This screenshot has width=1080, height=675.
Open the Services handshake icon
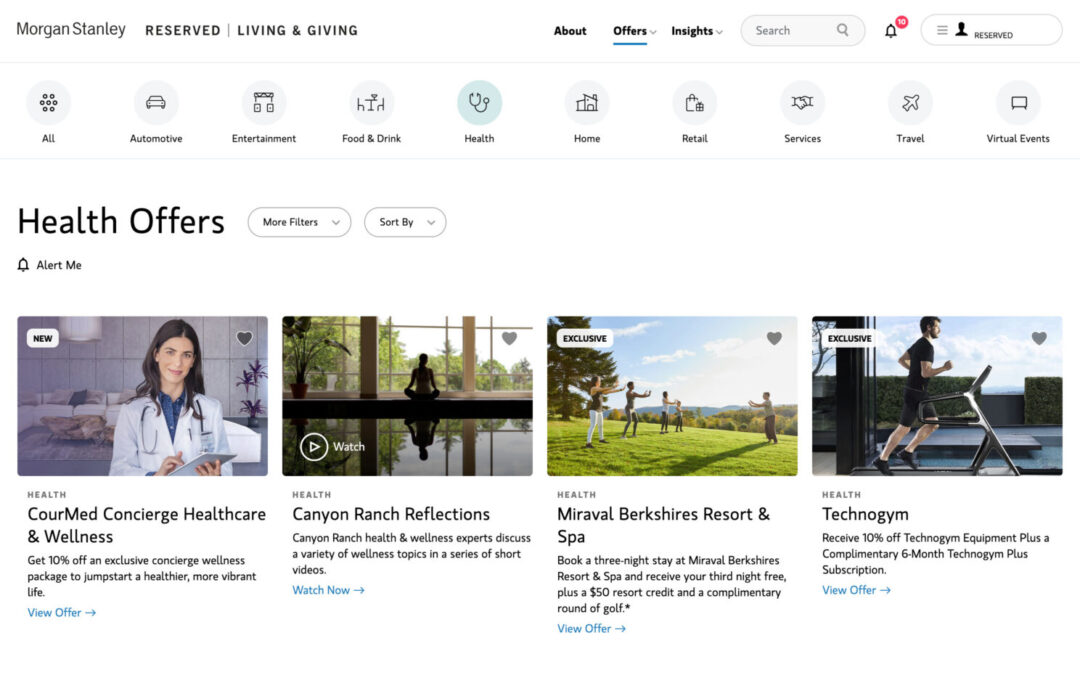pyautogui.click(x=802, y=103)
